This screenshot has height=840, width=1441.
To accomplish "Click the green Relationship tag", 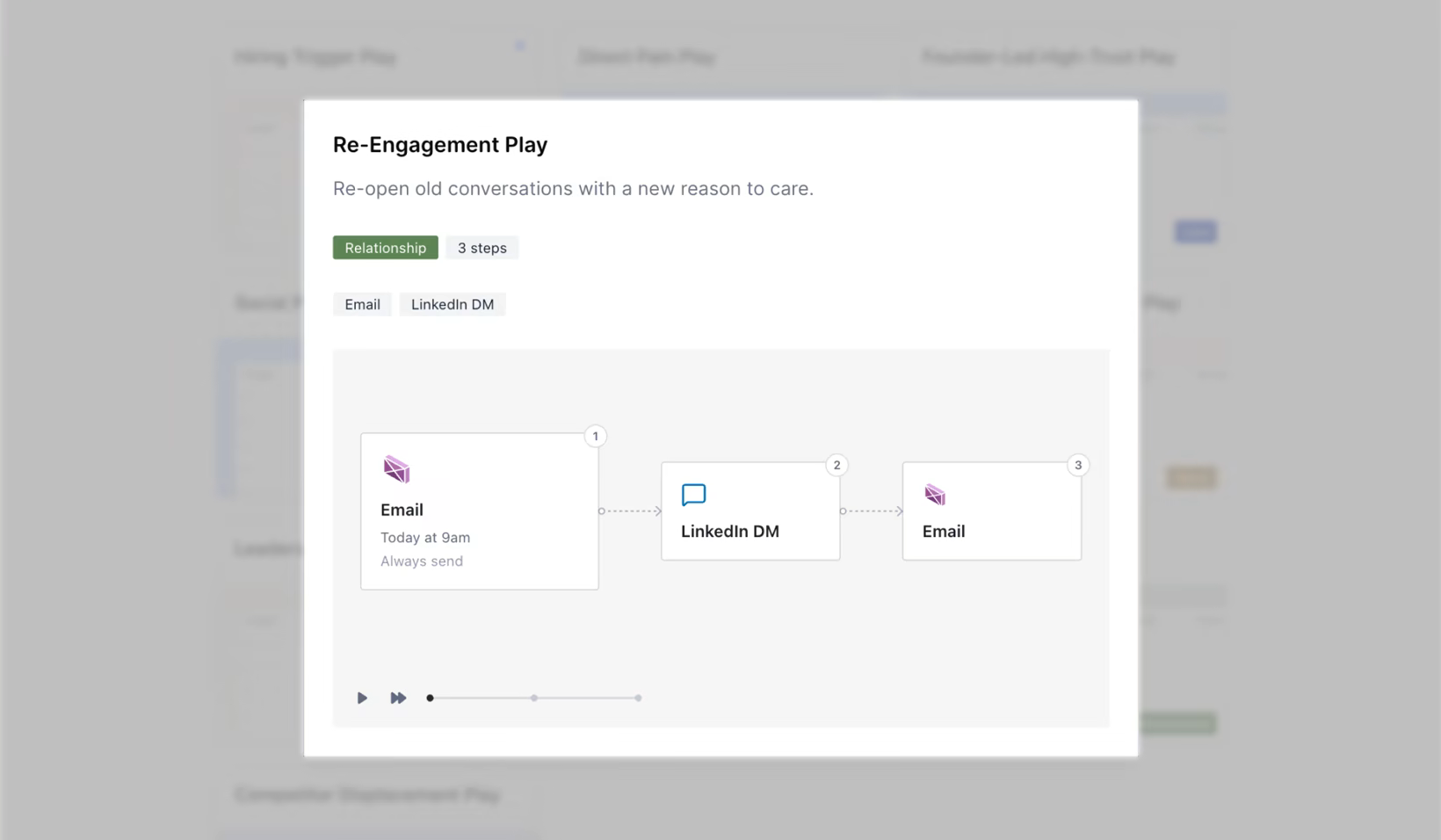I will click(x=386, y=248).
